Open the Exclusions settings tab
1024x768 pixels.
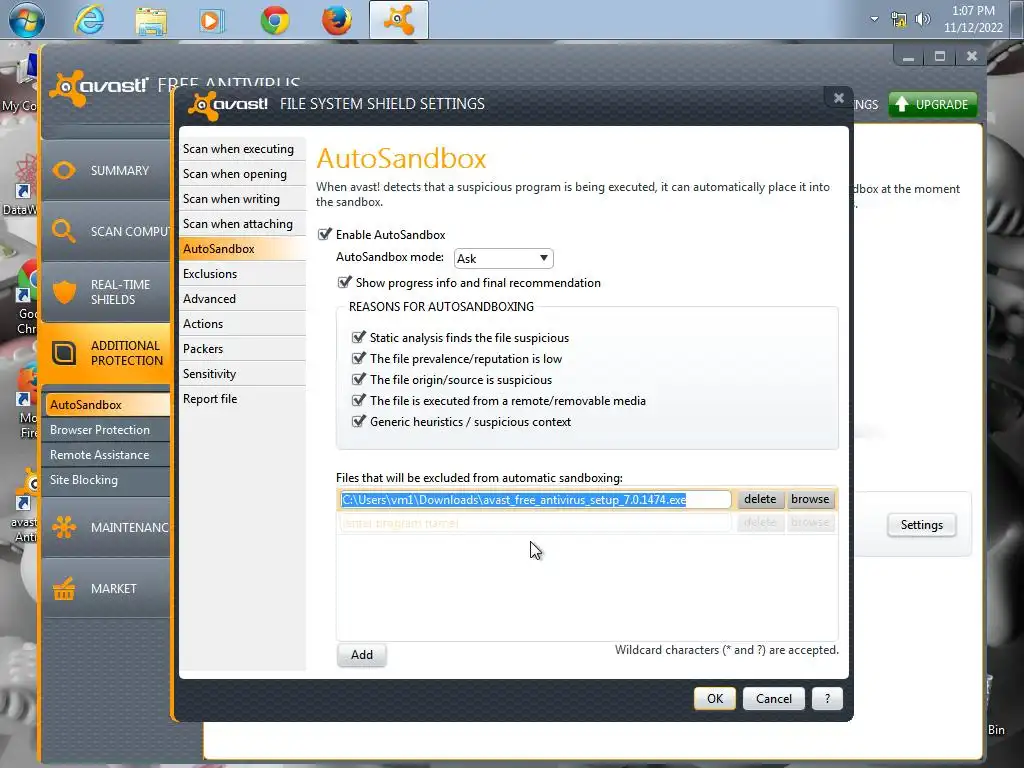click(242, 274)
